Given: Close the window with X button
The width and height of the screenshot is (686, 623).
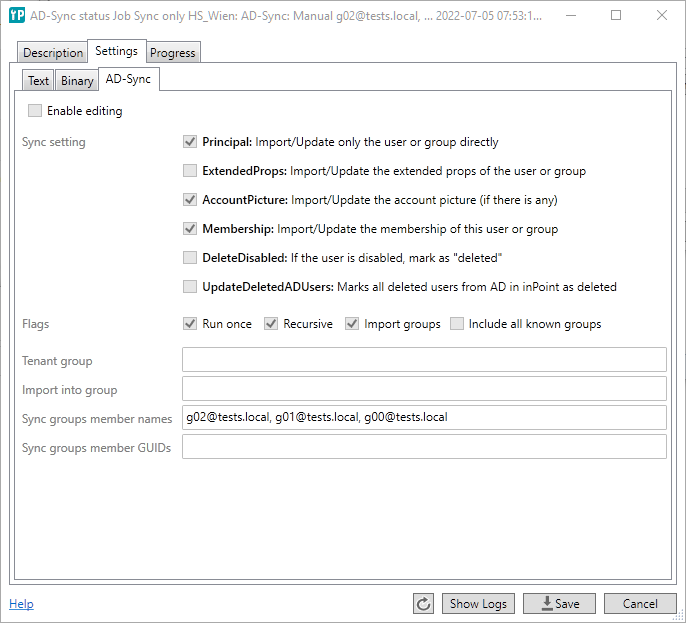Looking at the screenshot, I should (661, 15).
